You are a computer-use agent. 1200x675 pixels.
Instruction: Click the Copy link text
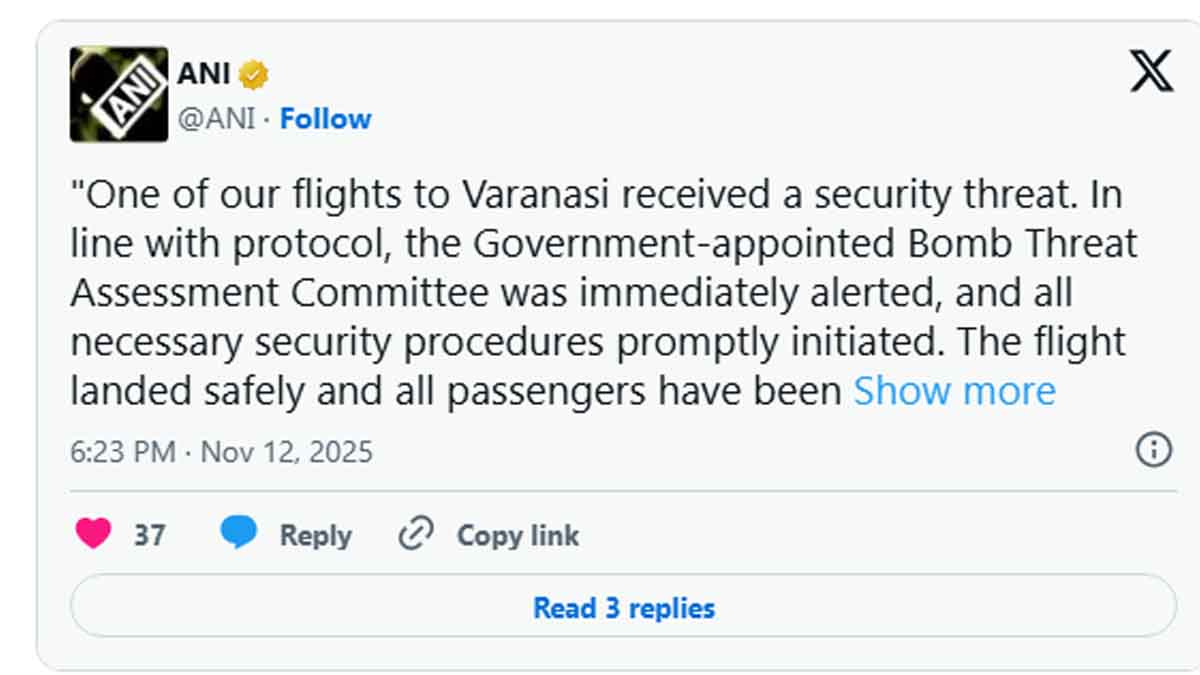pyautogui.click(x=517, y=535)
